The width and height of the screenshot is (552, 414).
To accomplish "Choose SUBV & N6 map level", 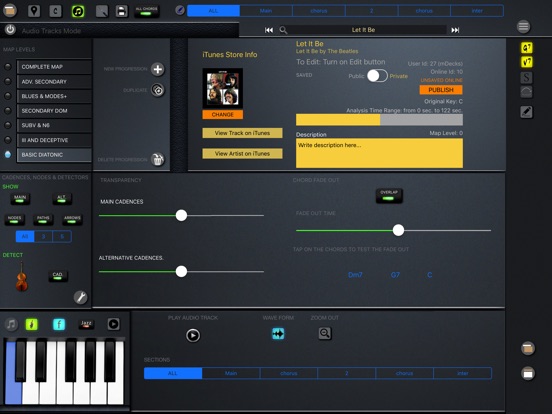I will tap(54, 125).
